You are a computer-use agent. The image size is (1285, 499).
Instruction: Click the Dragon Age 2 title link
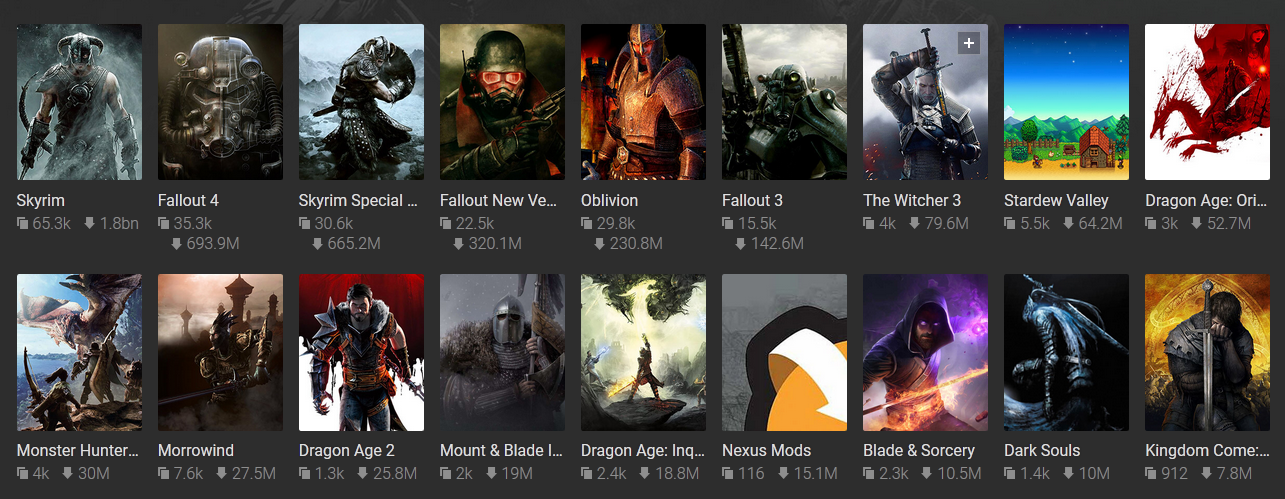click(347, 451)
